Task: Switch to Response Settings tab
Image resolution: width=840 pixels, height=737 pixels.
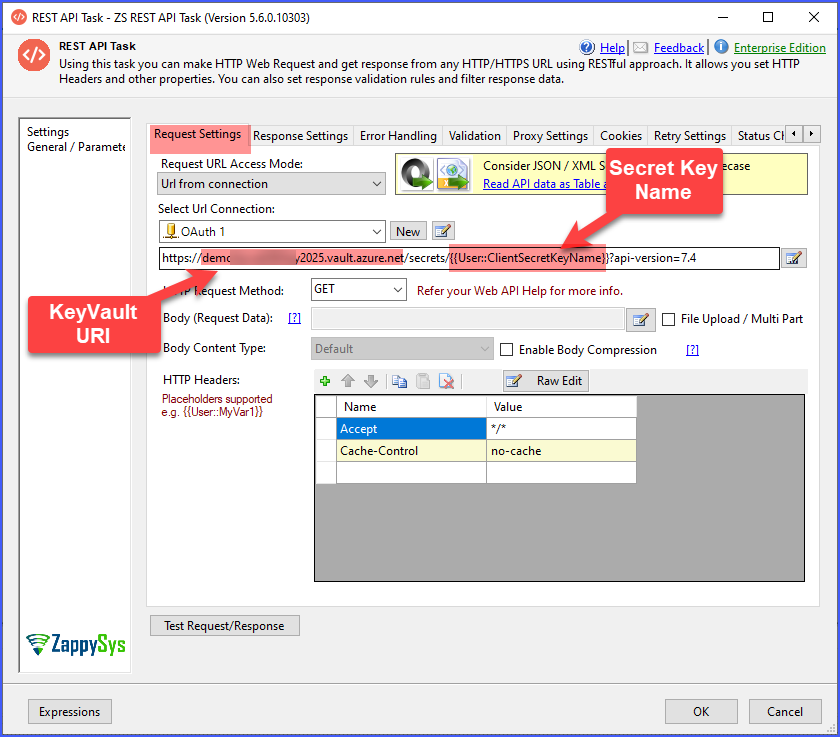Action: (x=301, y=136)
